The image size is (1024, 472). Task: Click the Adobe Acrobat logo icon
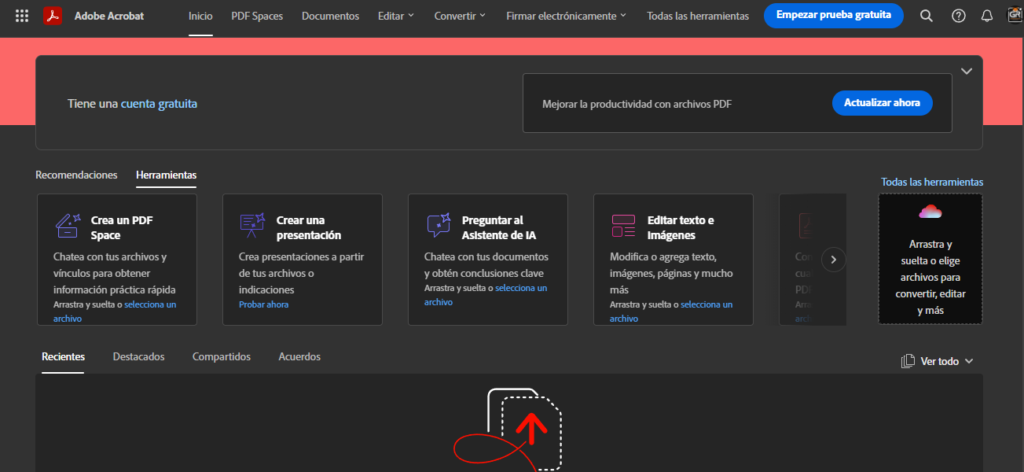(x=53, y=16)
